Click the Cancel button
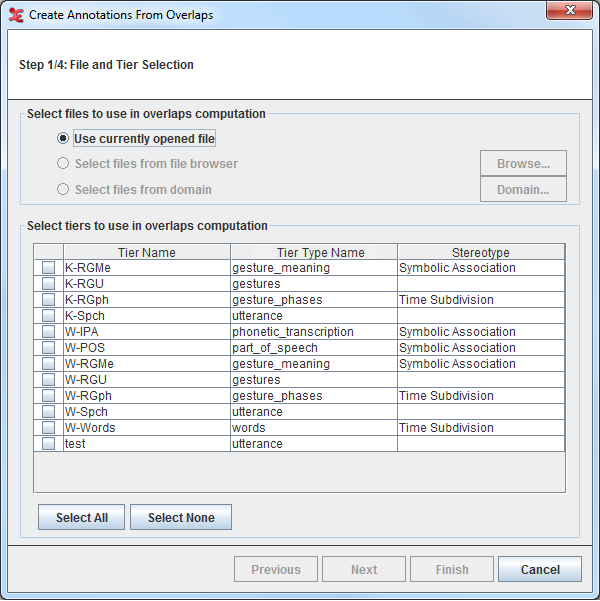 click(540, 570)
